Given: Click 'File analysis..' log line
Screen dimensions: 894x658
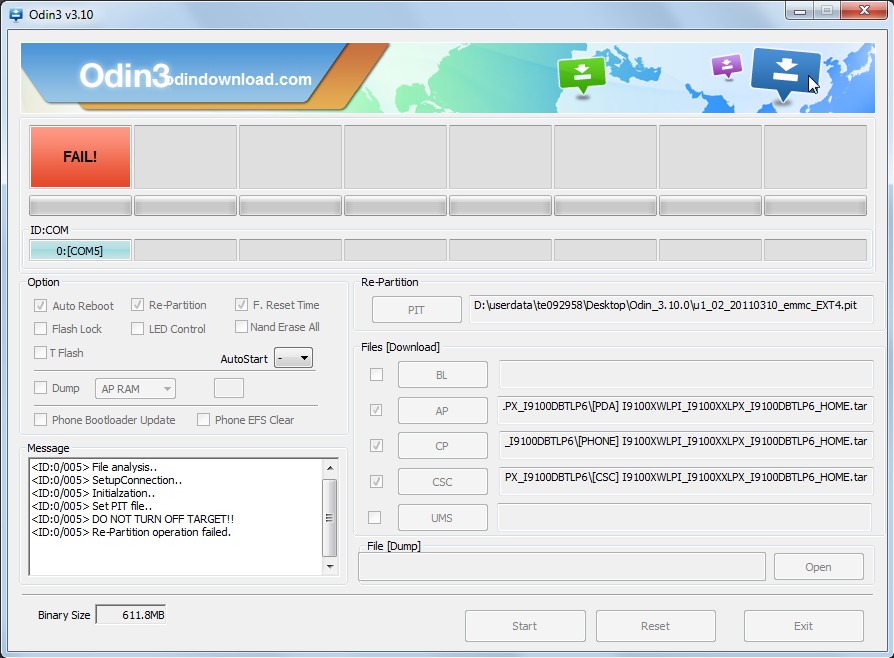Looking at the screenshot, I should pyautogui.click(x=94, y=467).
